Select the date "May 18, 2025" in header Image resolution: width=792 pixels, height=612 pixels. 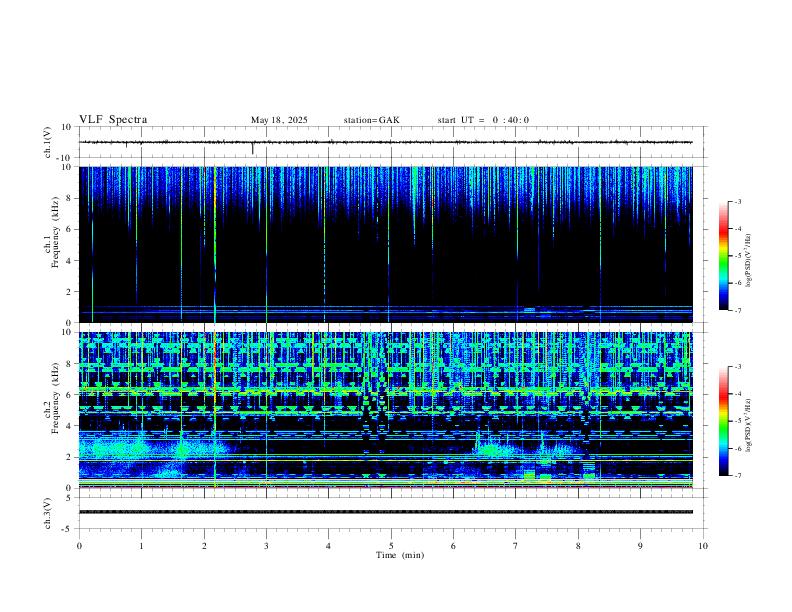tap(279, 120)
